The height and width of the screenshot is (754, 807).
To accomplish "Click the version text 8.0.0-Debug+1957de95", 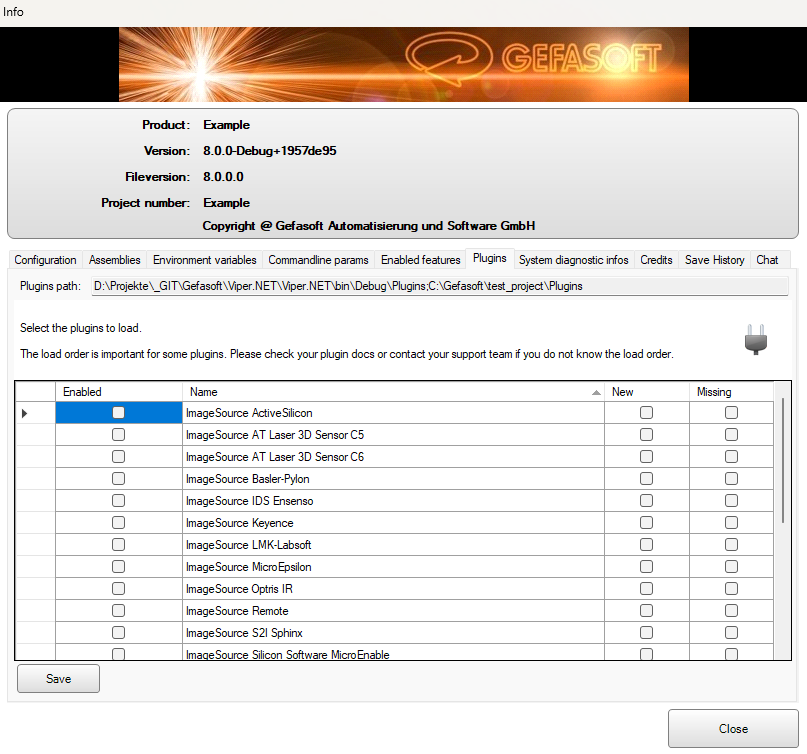I will point(270,151).
